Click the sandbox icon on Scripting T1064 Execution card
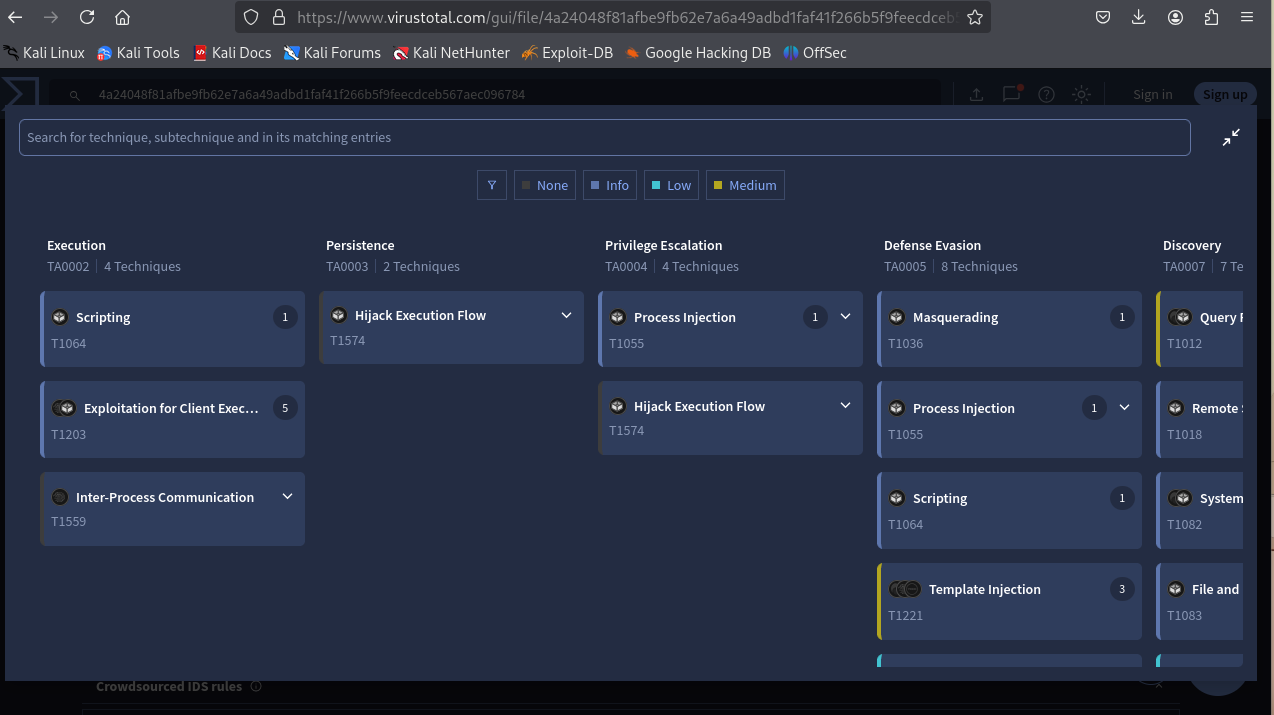Screen dimensions: 1274x715 coord(60,317)
